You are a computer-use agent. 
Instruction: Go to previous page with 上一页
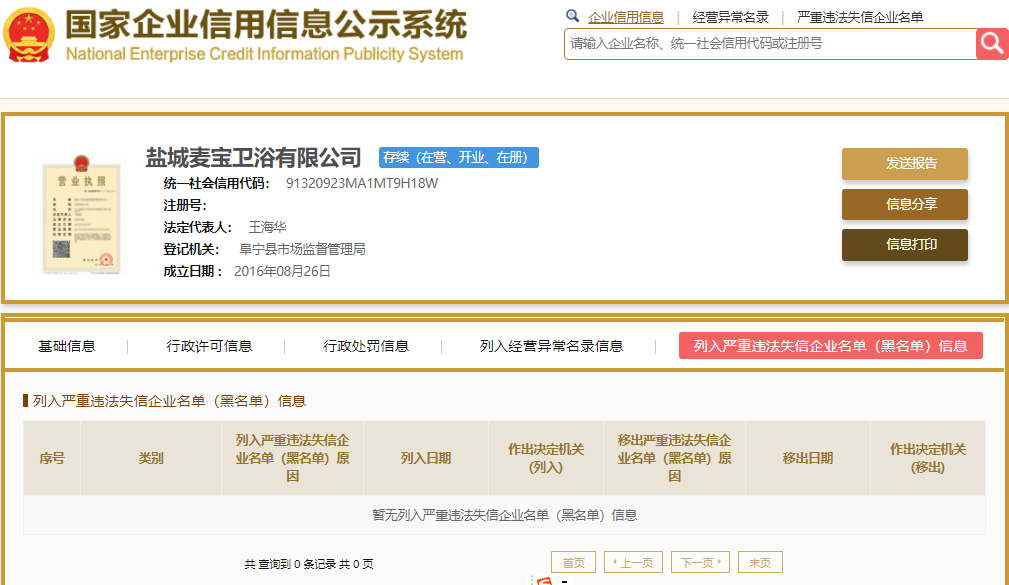tap(633, 563)
